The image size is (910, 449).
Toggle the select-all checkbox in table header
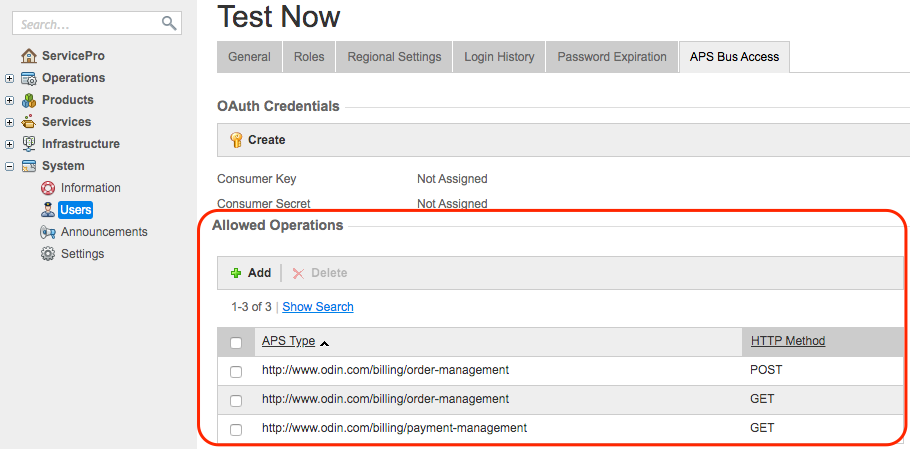click(x=236, y=343)
